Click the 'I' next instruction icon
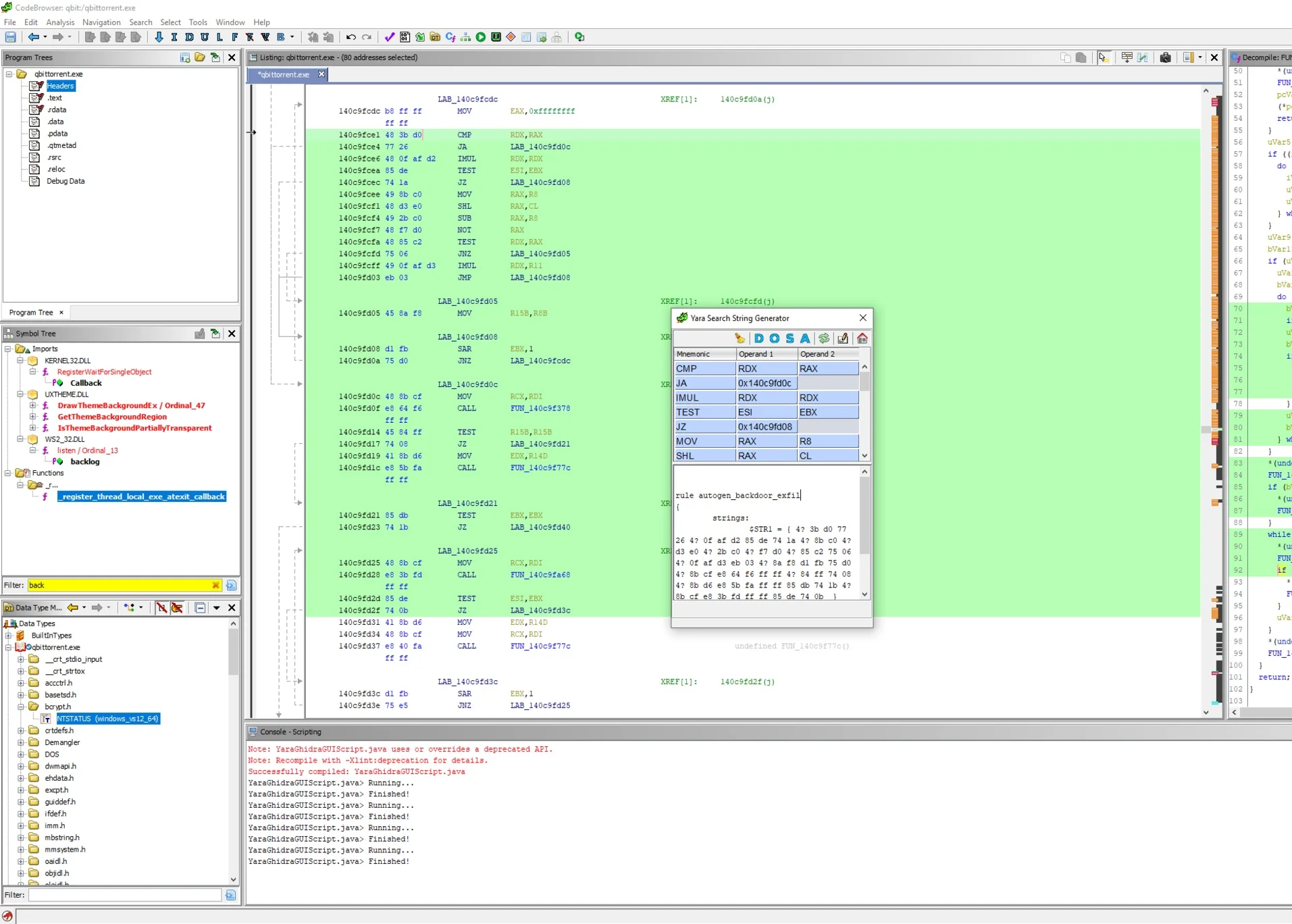Screen dimensions: 1292x924 (174, 37)
